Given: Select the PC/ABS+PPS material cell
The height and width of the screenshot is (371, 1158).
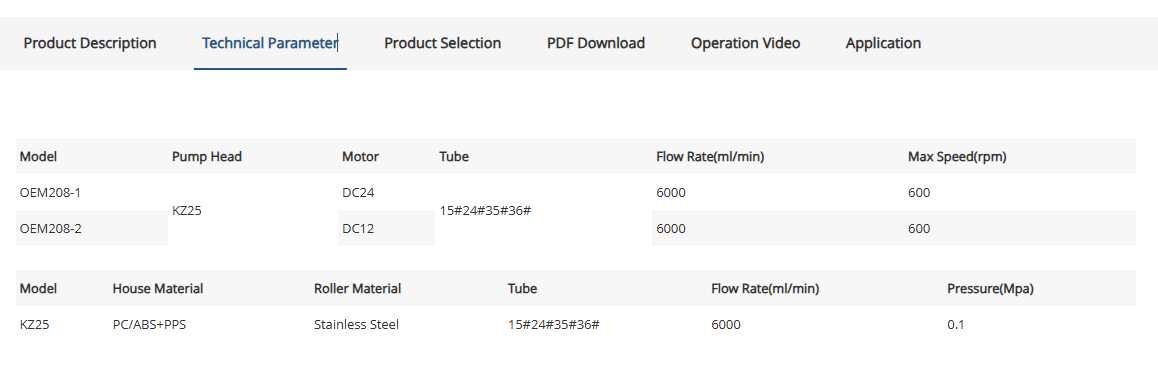Looking at the screenshot, I should click(149, 324).
